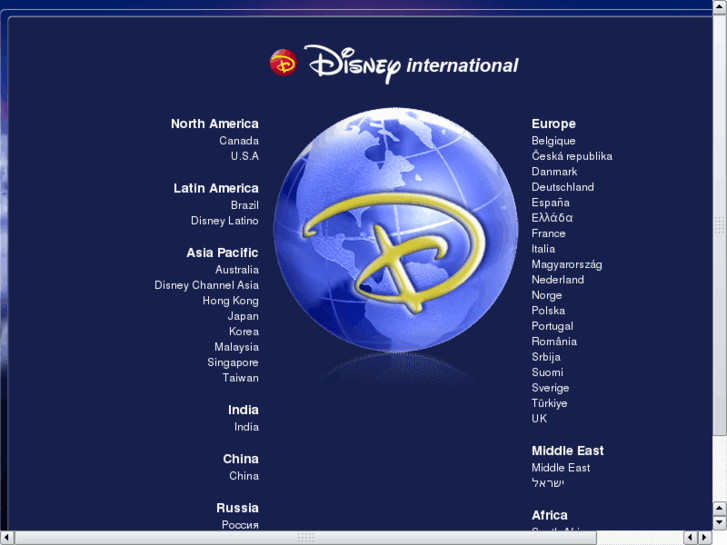This screenshot has width=727, height=545.
Task: Select the España link
Action: [x=550, y=202]
